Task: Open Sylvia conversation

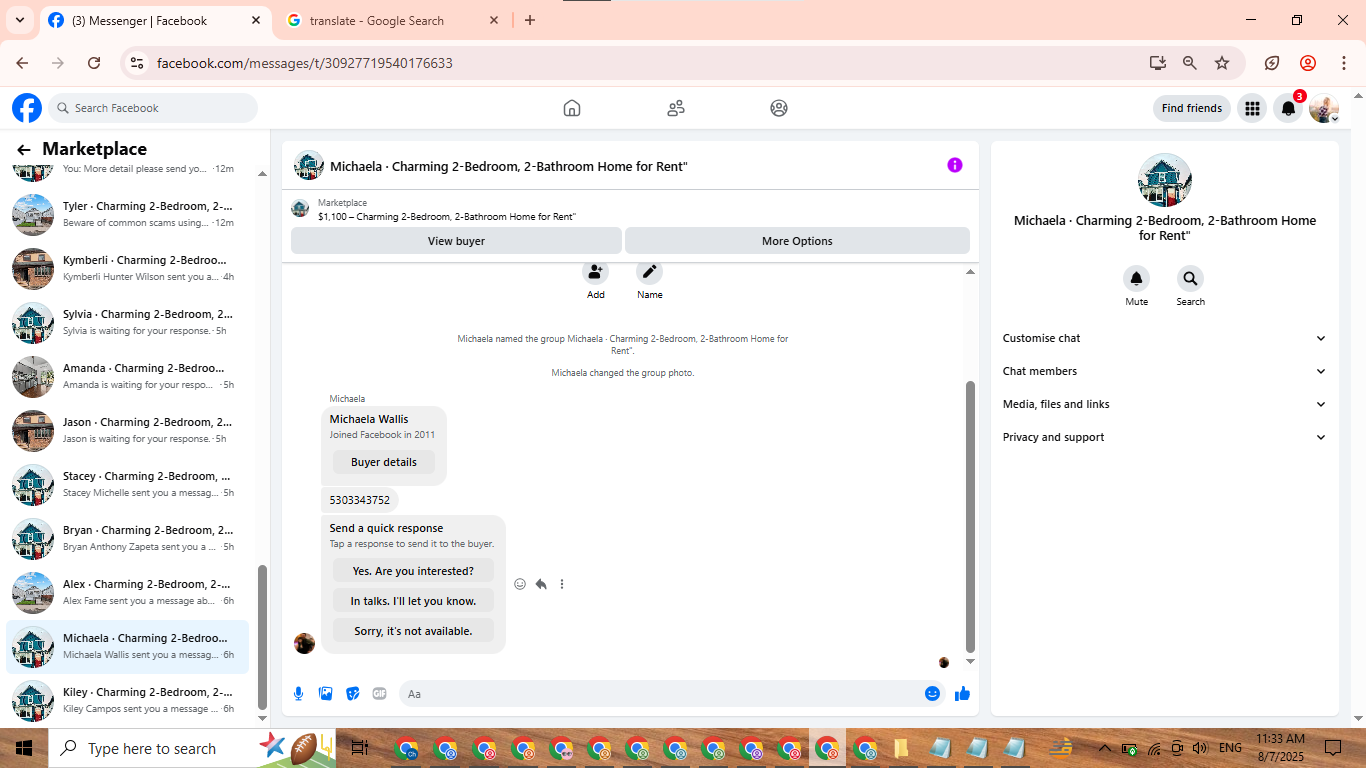Action: click(x=128, y=322)
